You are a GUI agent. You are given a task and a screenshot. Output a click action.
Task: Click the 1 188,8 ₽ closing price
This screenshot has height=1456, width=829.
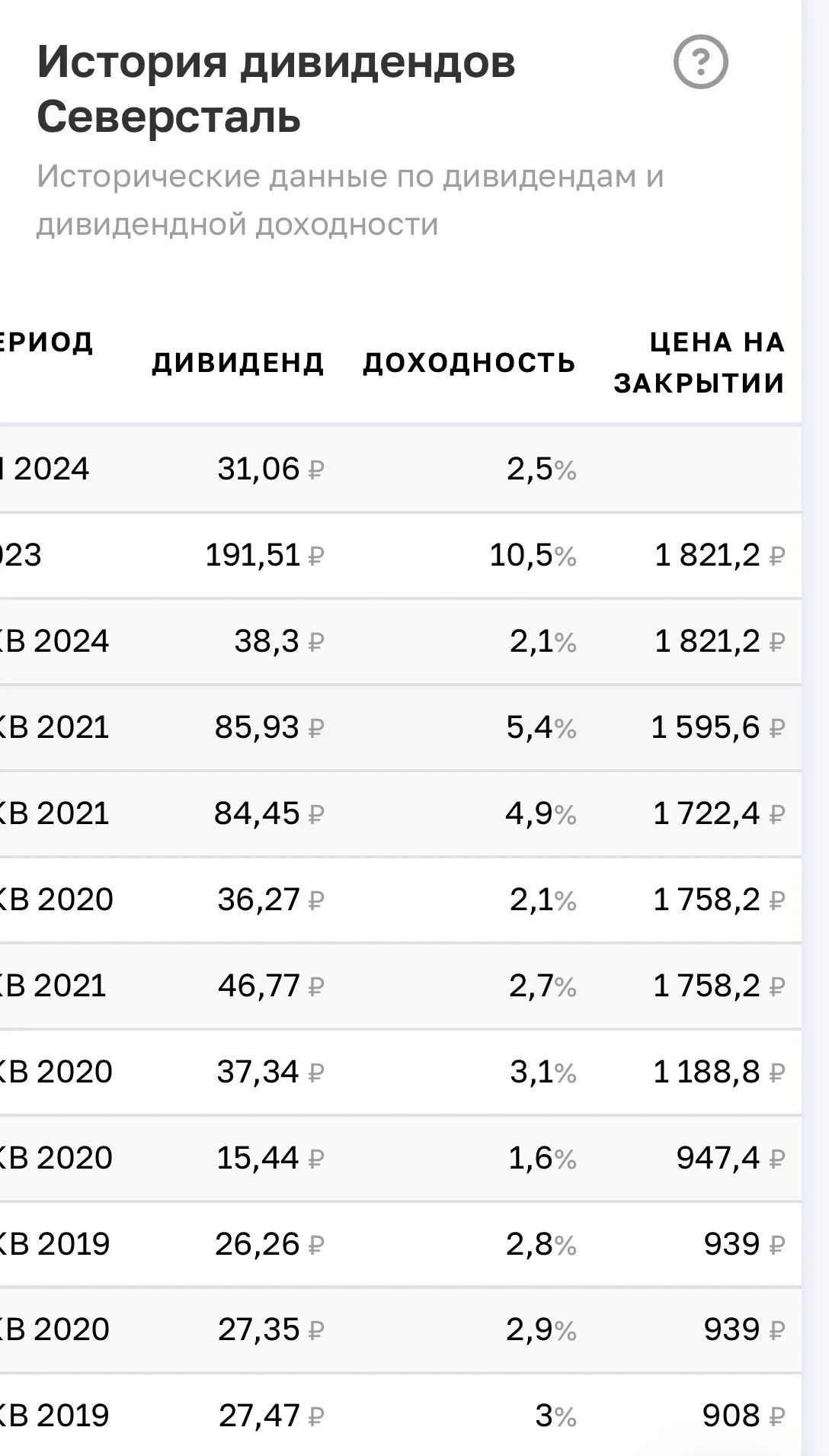[x=719, y=1072]
